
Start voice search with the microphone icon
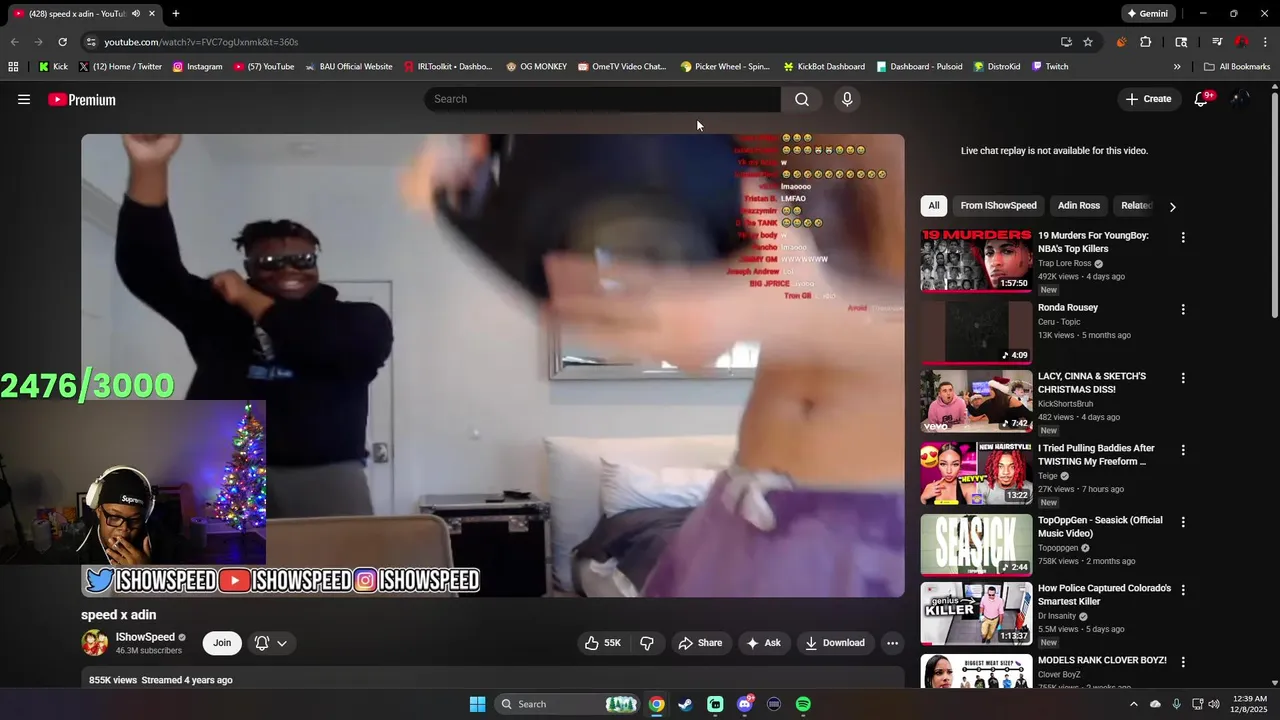point(847,99)
